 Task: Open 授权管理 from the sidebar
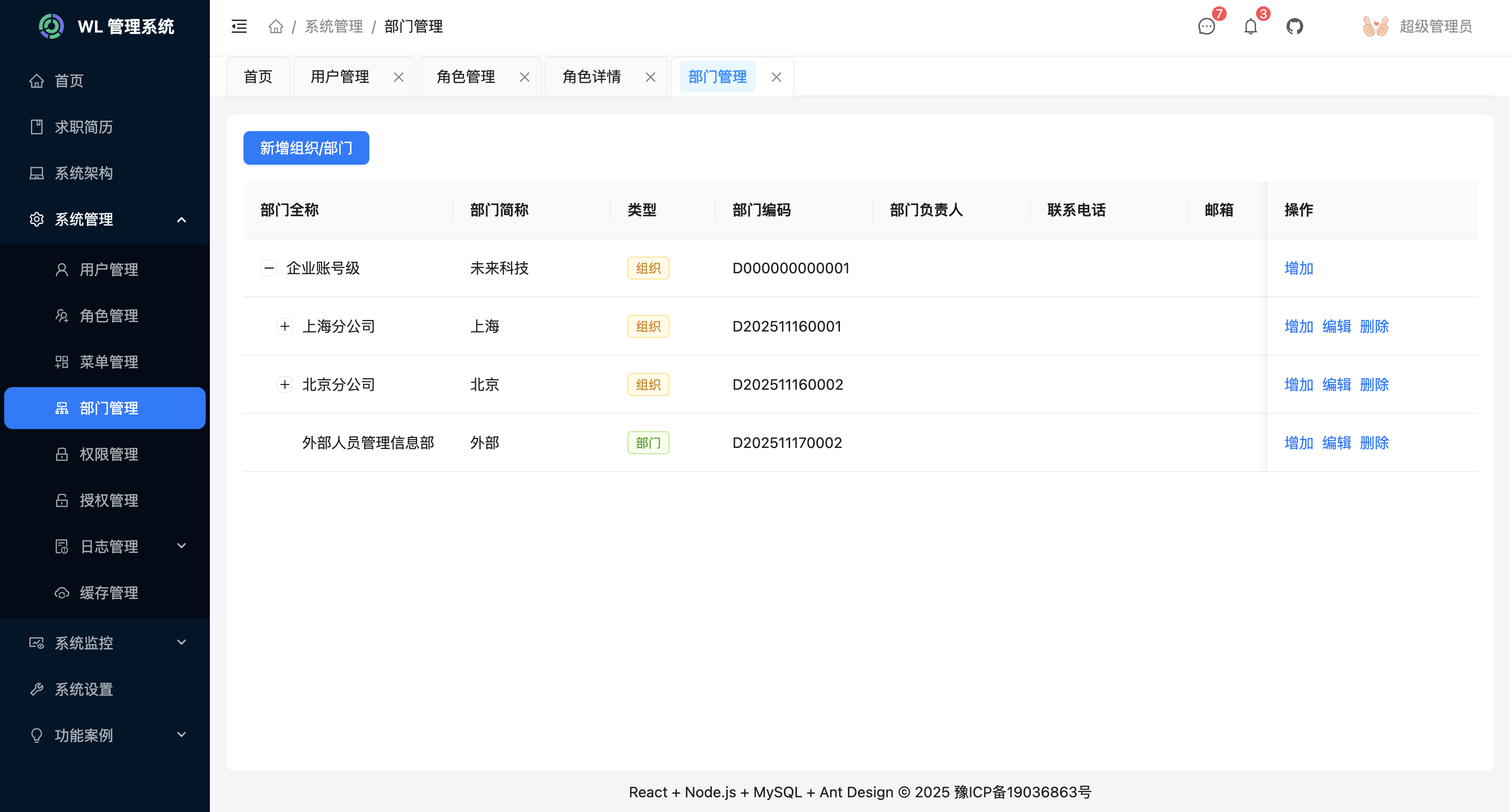tap(109, 500)
